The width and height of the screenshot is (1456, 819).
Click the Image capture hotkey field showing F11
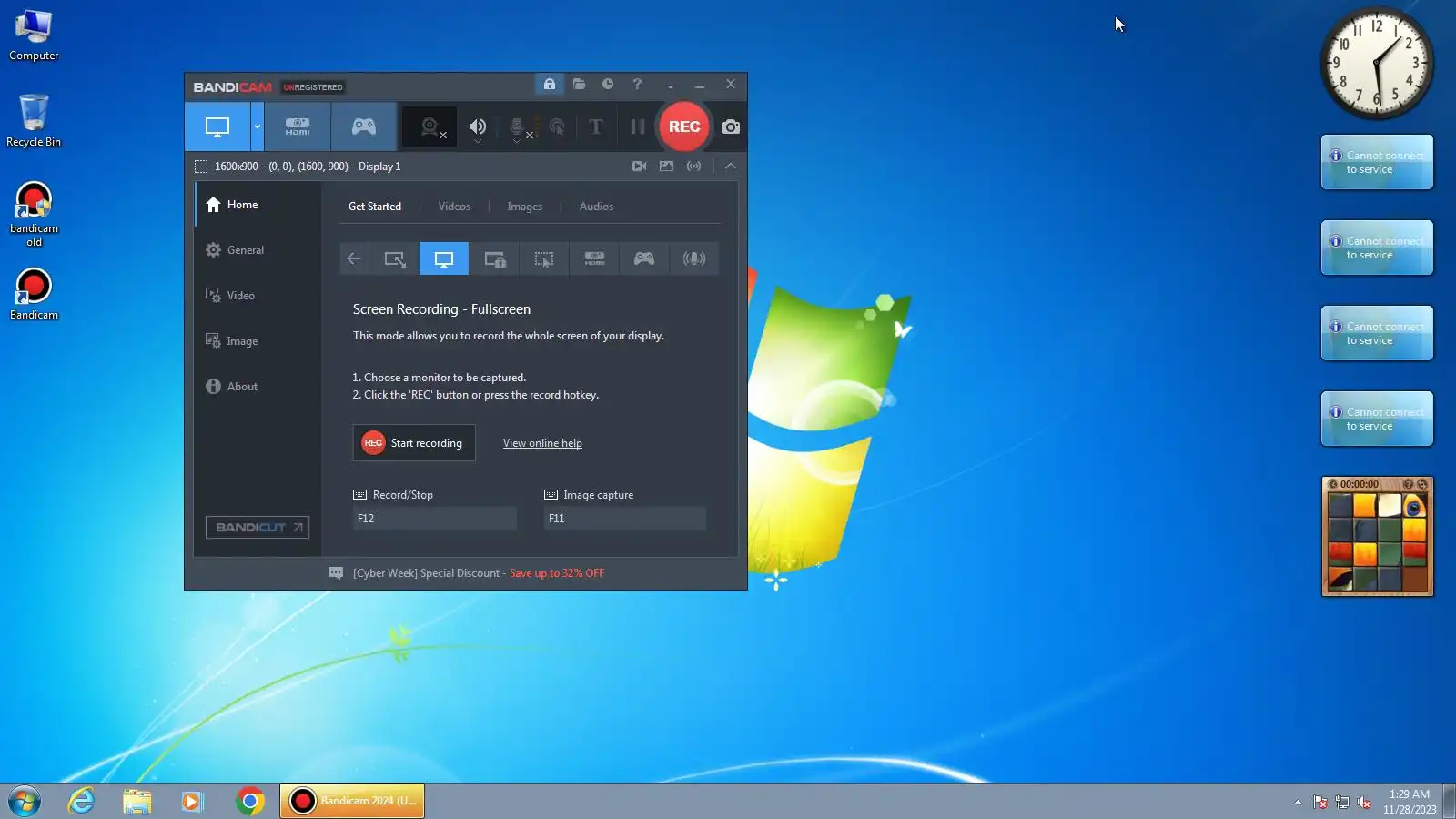[x=625, y=519]
